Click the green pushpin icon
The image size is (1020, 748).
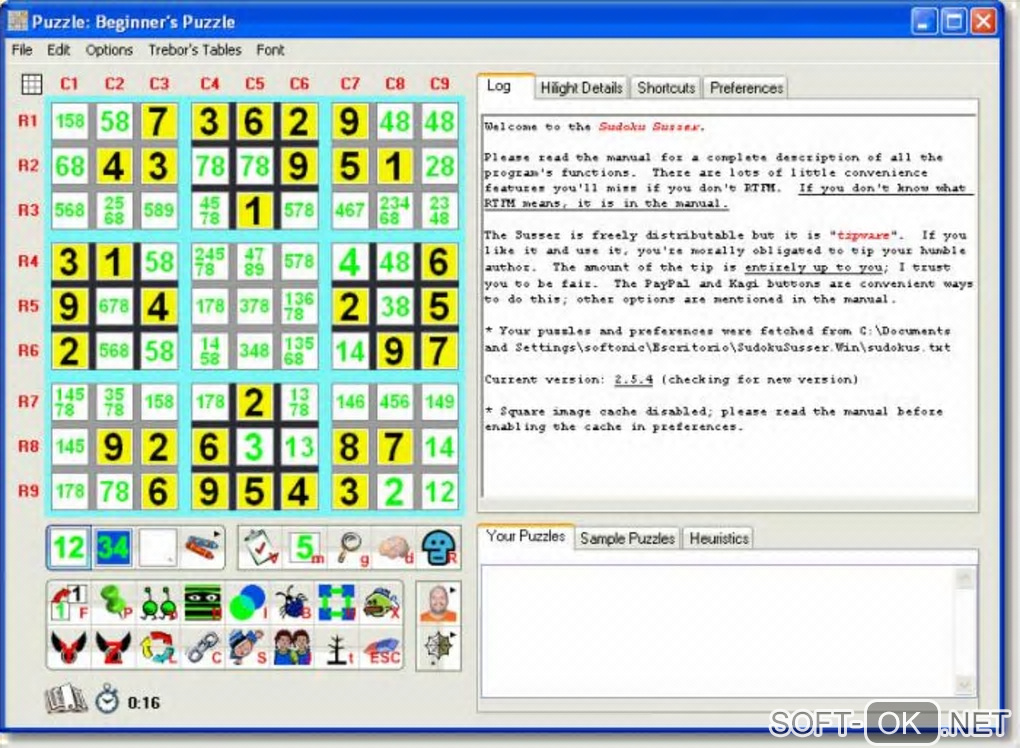point(114,602)
